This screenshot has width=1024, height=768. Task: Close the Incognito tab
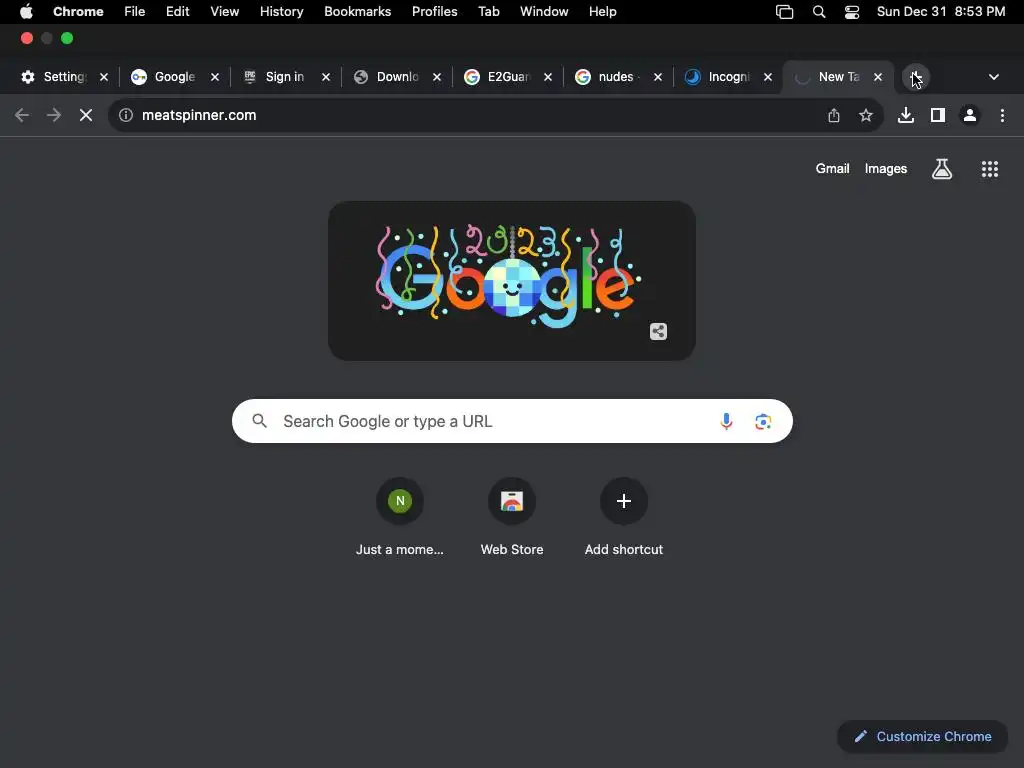[768, 77]
